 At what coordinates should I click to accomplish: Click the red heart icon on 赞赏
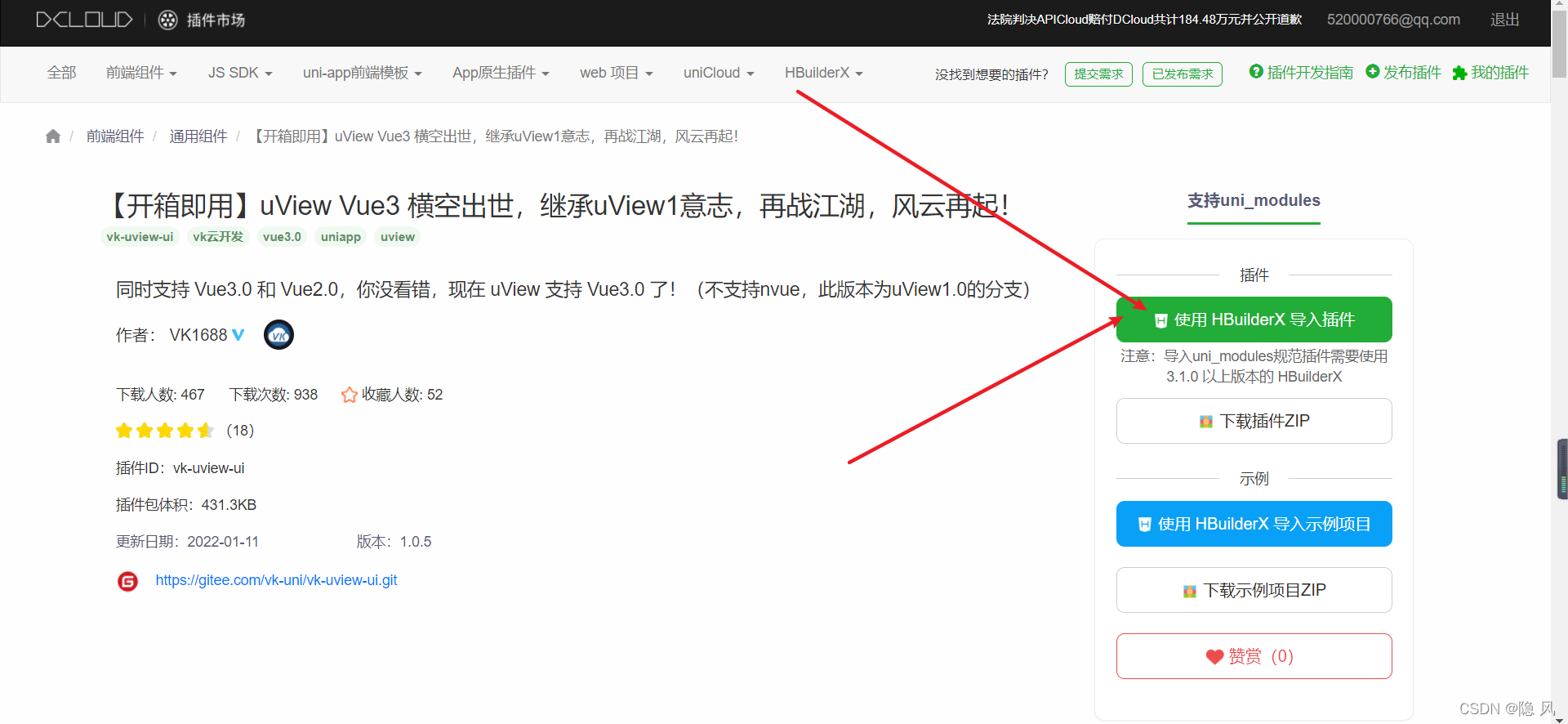1214,657
